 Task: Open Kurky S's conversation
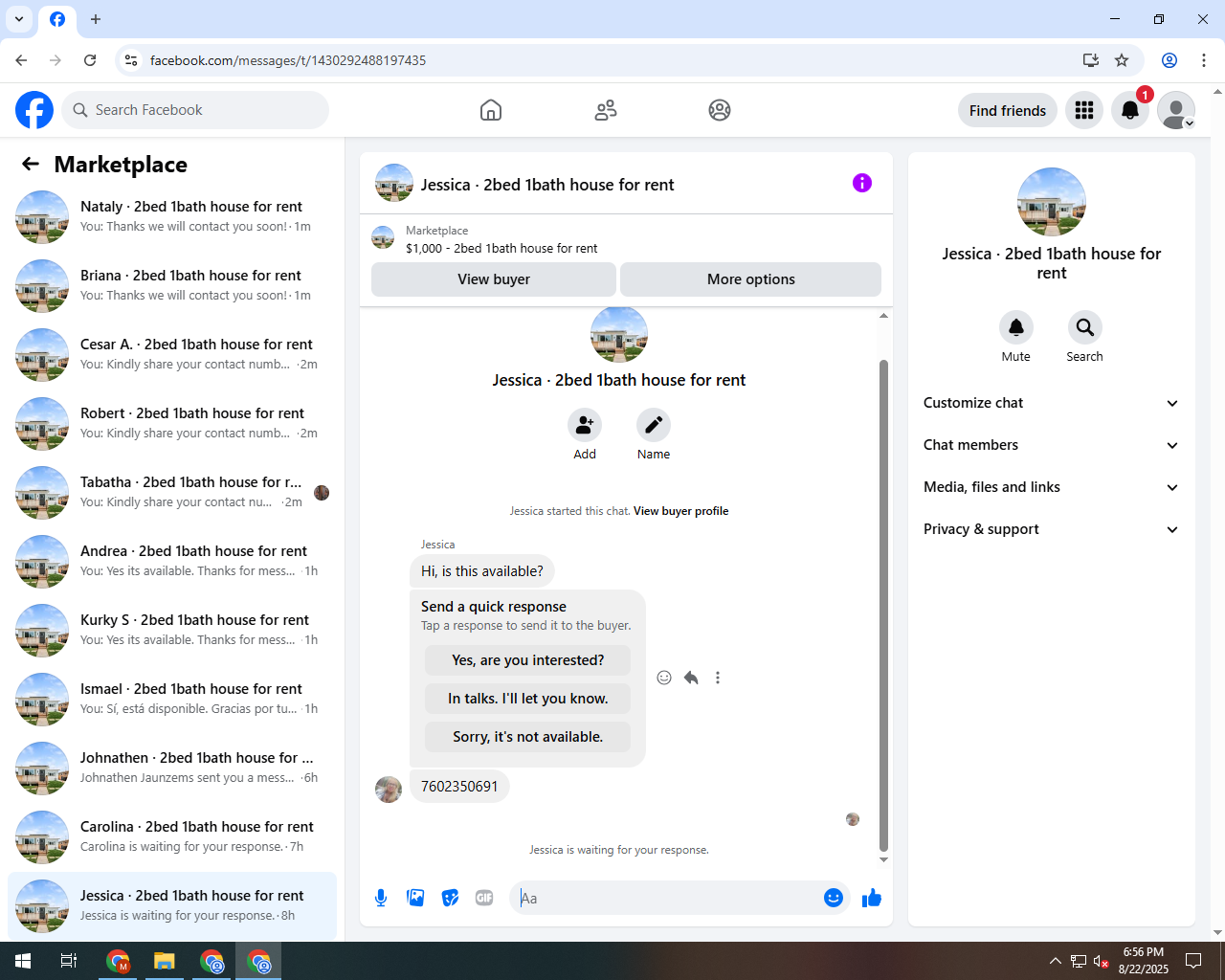pos(172,630)
